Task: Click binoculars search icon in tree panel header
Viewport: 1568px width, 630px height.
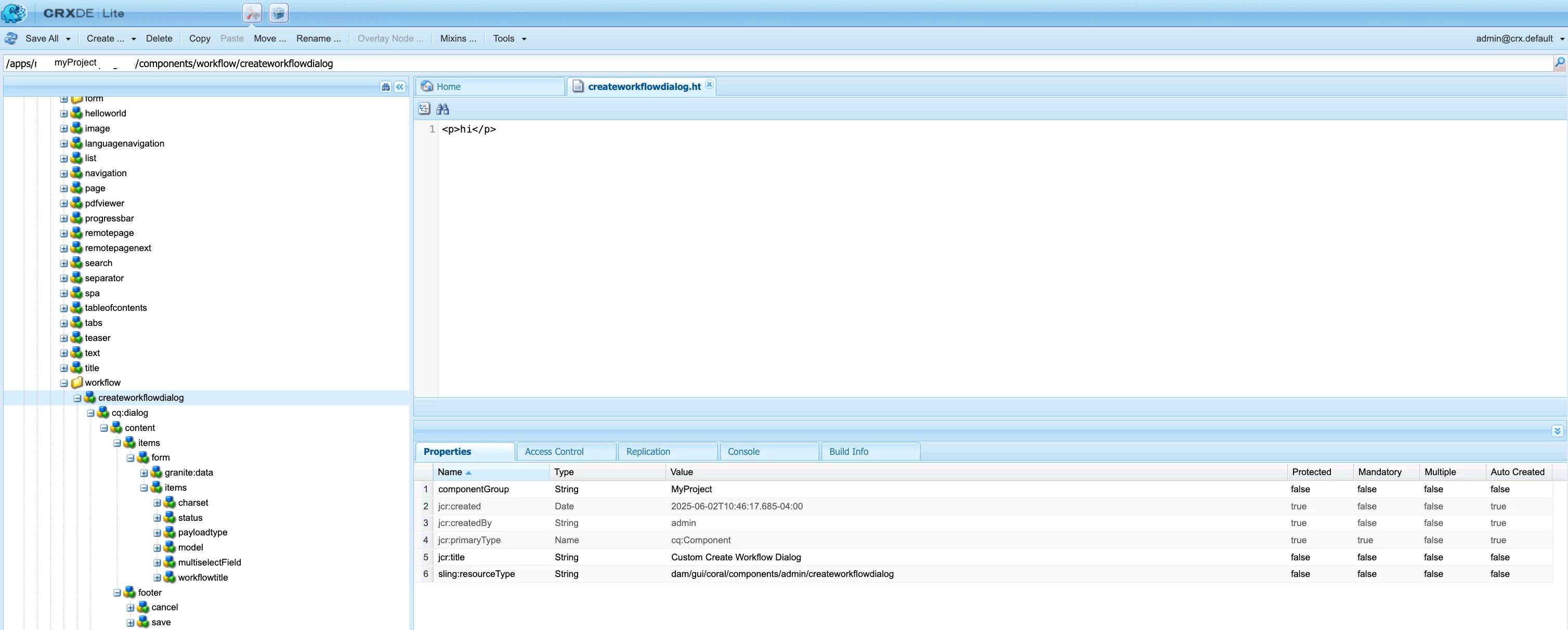Action: [x=385, y=87]
